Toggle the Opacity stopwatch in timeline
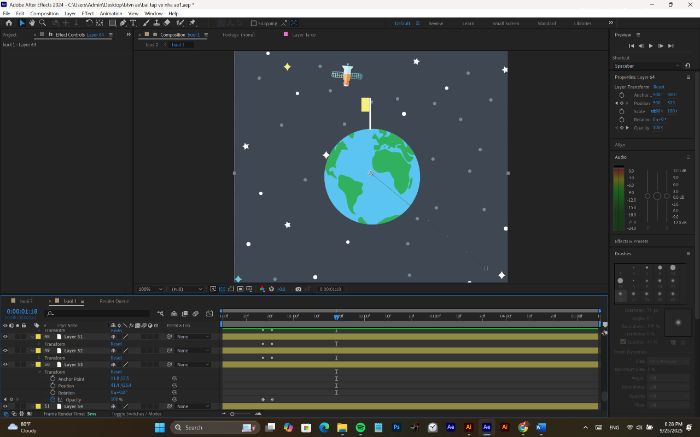The height and width of the screenshot is (437, 700). click(53, 400)
